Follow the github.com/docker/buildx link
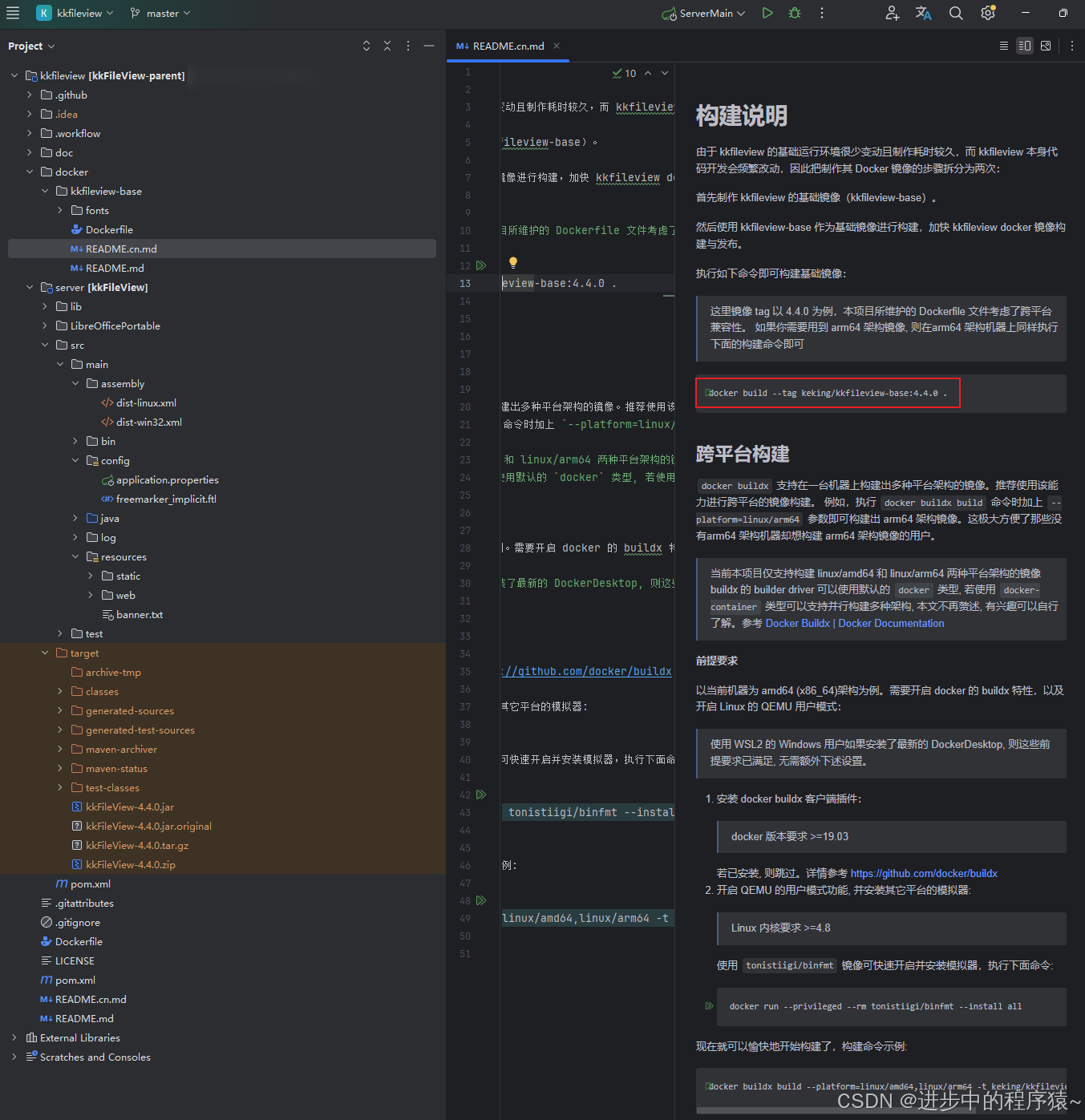 click(924, 873)
